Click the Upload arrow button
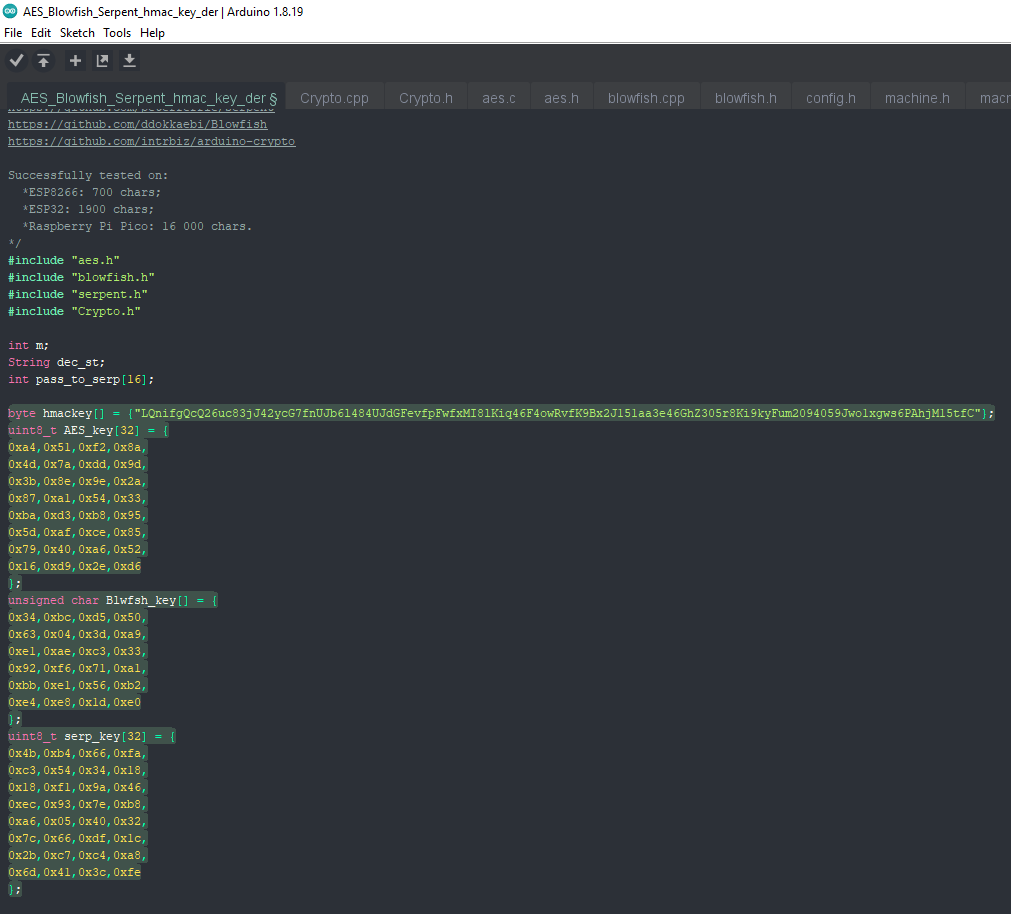The height and width of the screenshot is (914, 1011). tap(43, 61)
